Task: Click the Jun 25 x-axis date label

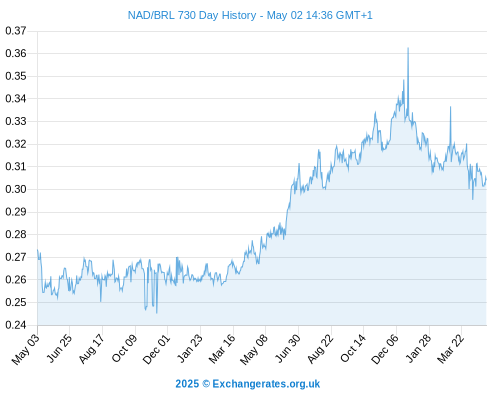Action: click(59, 348)
